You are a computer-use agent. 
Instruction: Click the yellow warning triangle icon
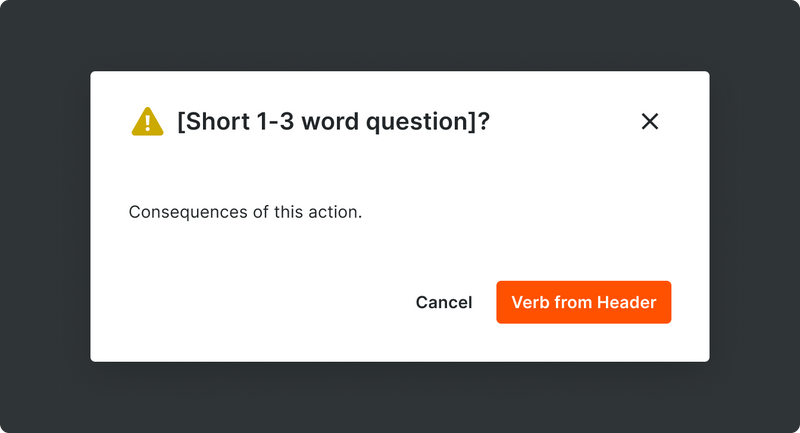(147, 122)
